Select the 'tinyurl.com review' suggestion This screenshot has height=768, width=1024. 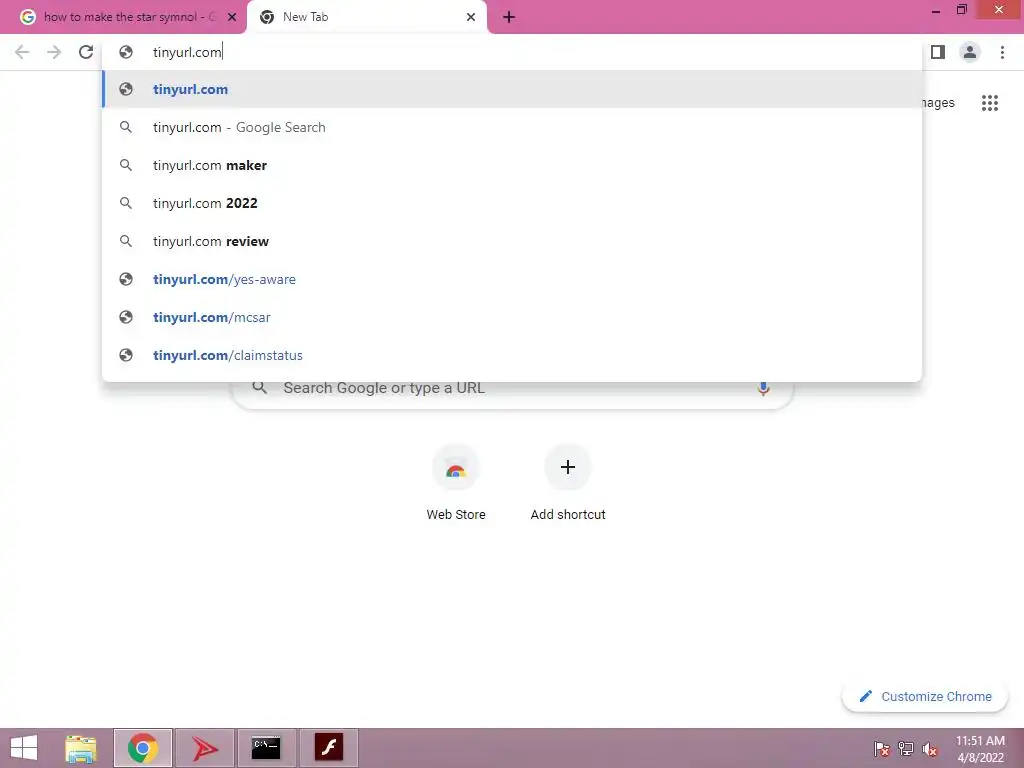512,241
